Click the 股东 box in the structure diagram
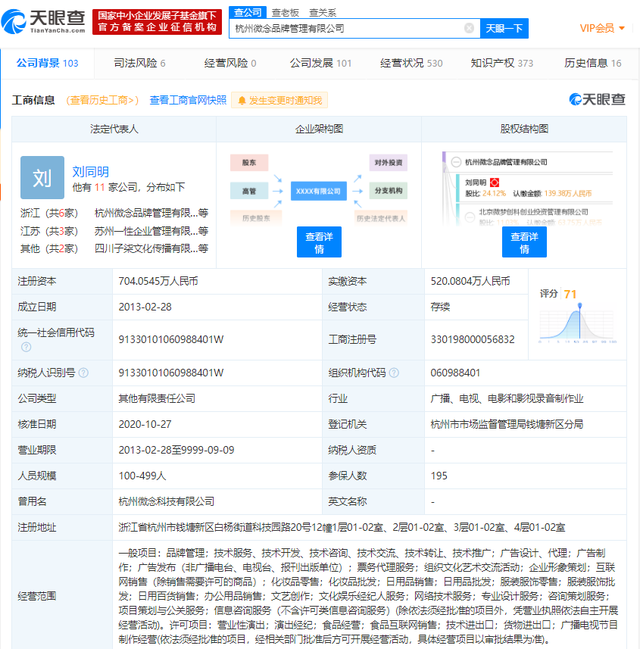 coord(249,163)
